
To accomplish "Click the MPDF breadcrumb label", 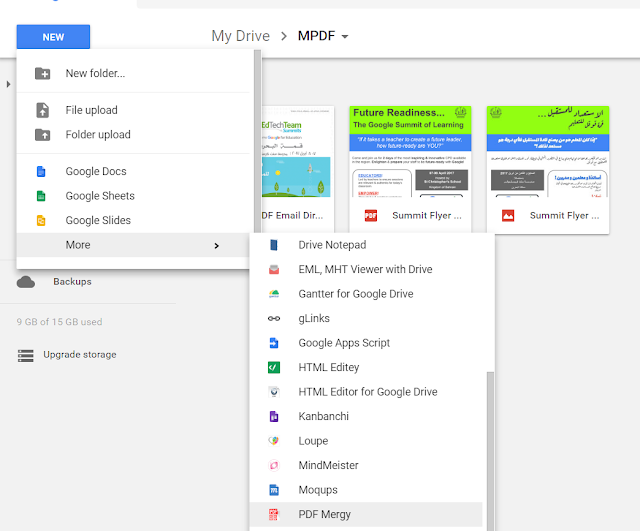I will click(316, 36).
